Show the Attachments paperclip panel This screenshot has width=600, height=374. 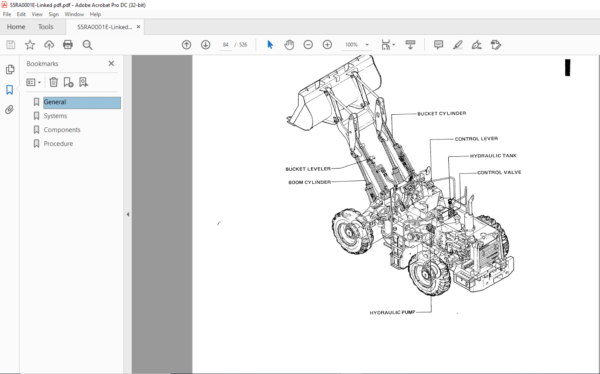[10, 110]
